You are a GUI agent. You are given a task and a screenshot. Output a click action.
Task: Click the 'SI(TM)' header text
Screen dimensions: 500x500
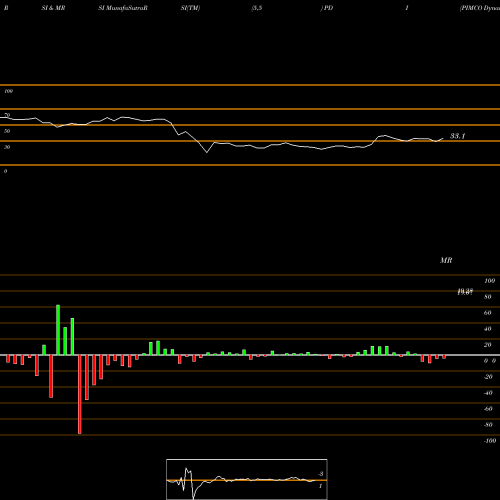(190, 8)
